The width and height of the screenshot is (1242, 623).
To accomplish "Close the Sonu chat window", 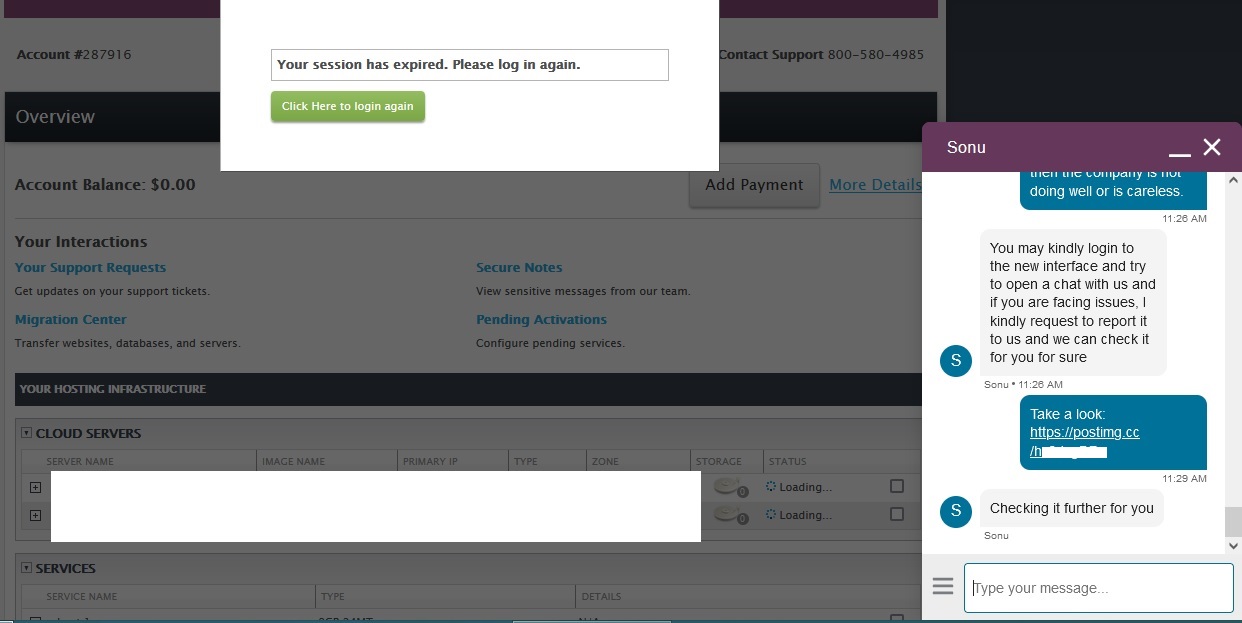I will tap(1212, 147).
